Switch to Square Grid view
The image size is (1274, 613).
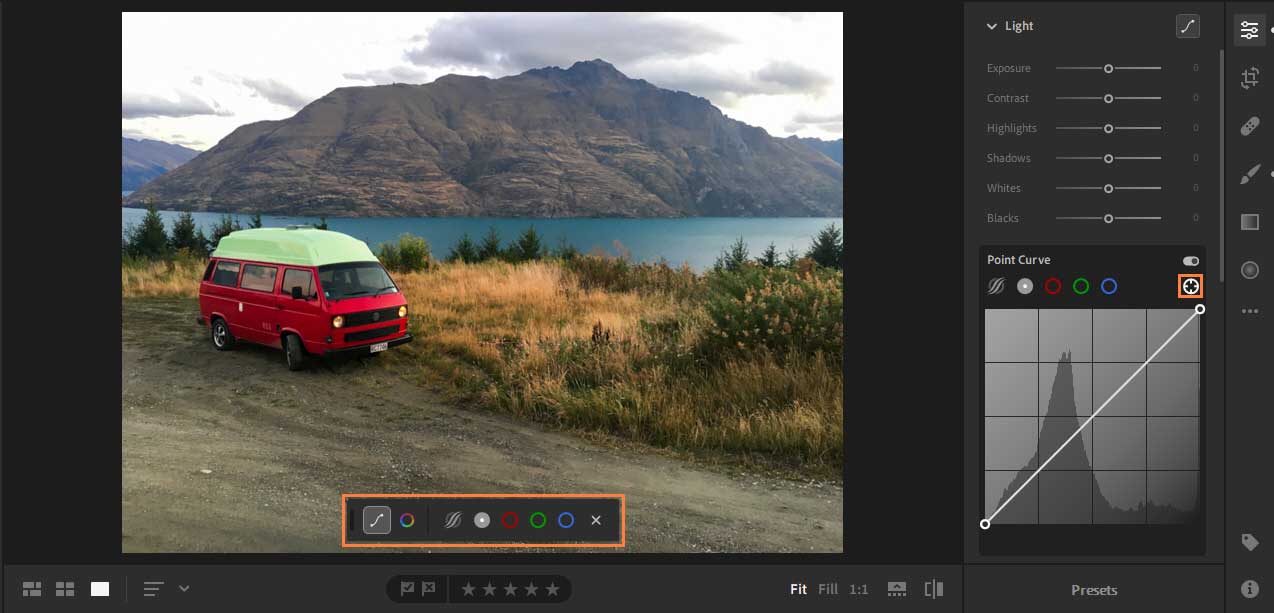[66, 589]
